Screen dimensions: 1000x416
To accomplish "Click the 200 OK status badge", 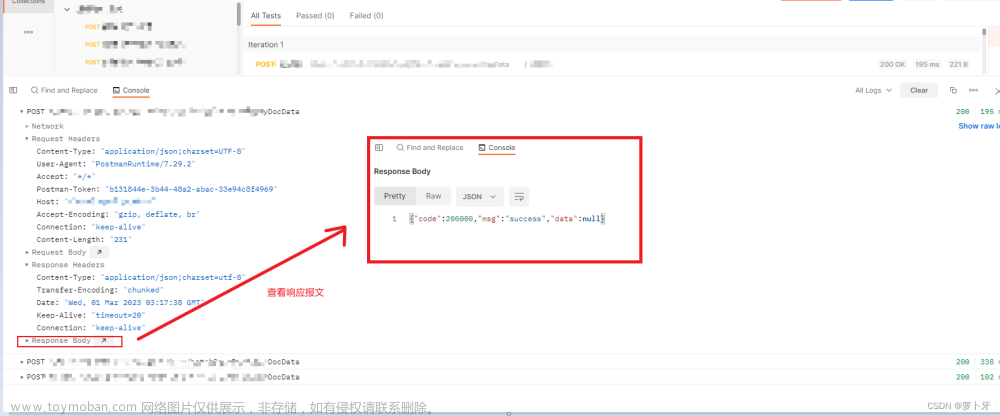I will point(893,64).
